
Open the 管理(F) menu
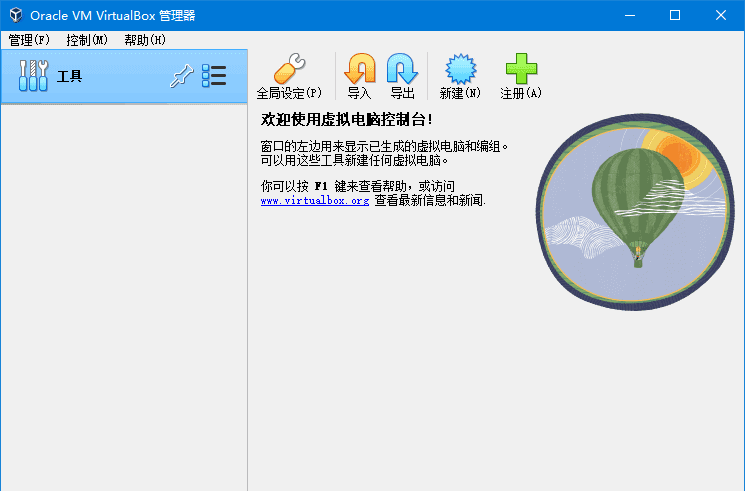point(29,40)
